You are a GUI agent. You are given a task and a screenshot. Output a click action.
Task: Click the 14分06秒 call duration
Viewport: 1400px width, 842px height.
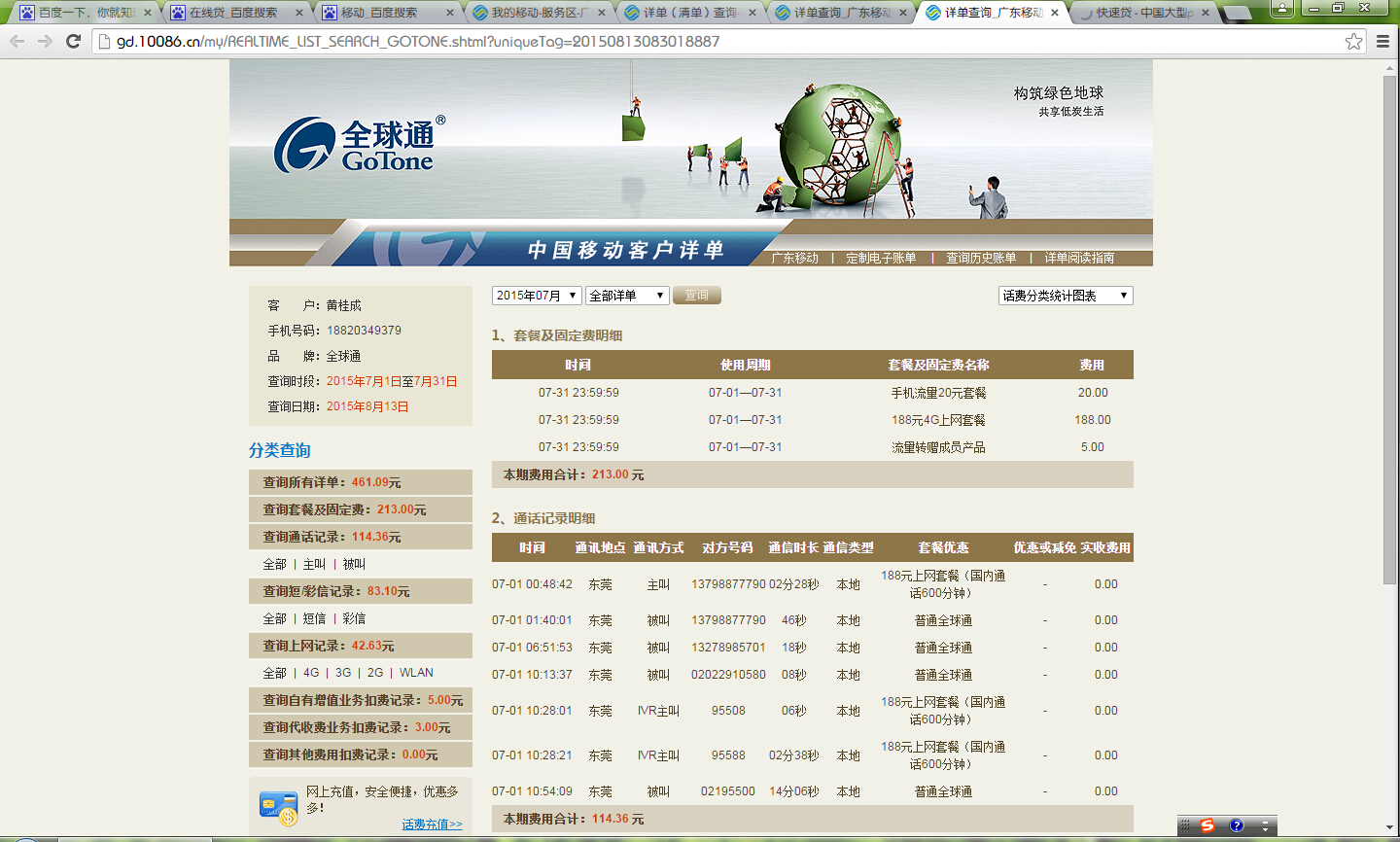[x=794, y=791]
